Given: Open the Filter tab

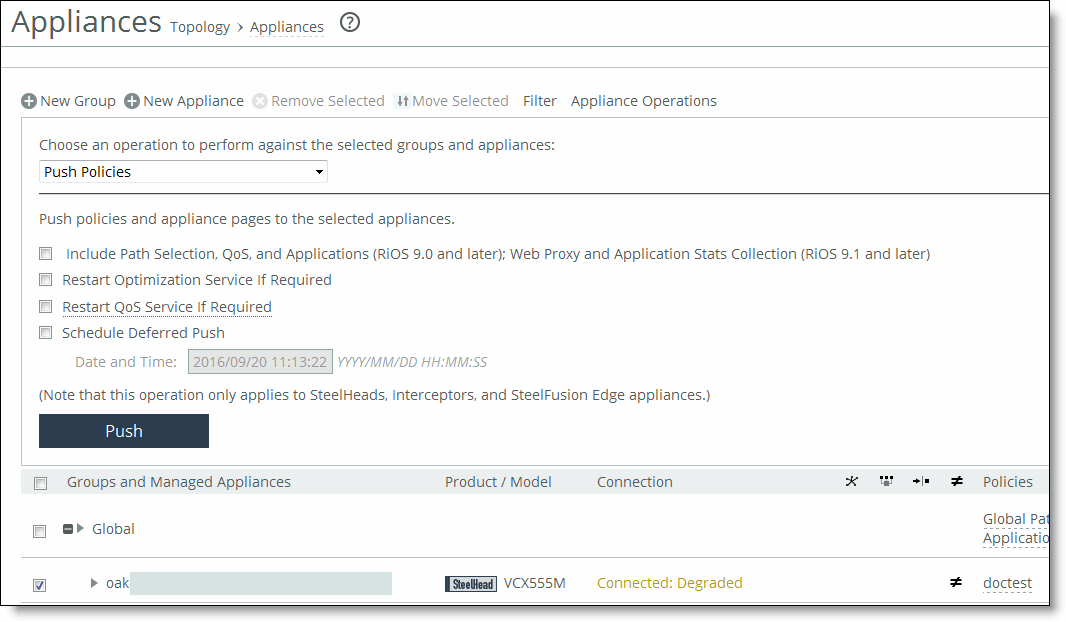Looking at the screenshot, I should click(540, 101).
